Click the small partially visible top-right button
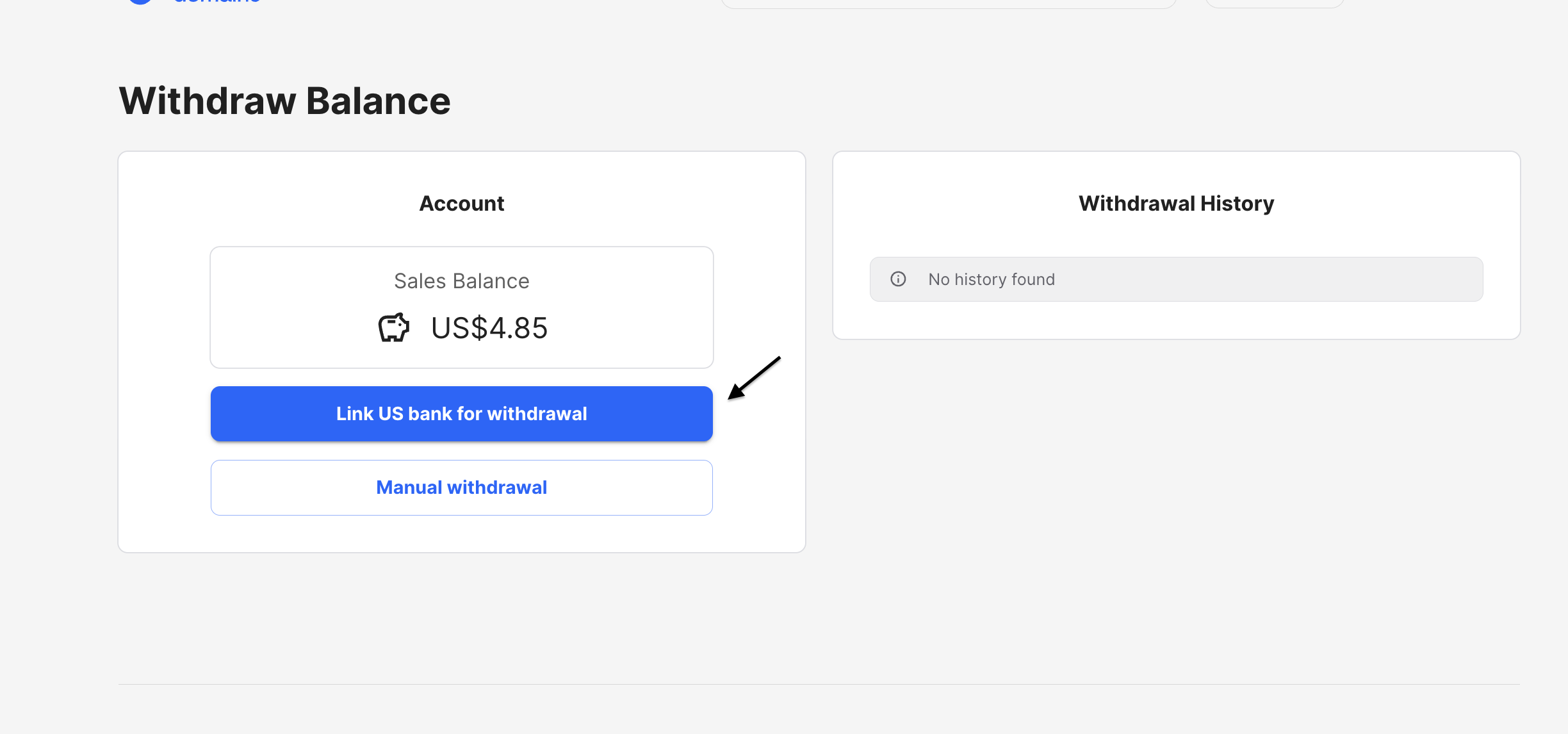The height and width of the screenshot is (734, 1568). 1274,3
